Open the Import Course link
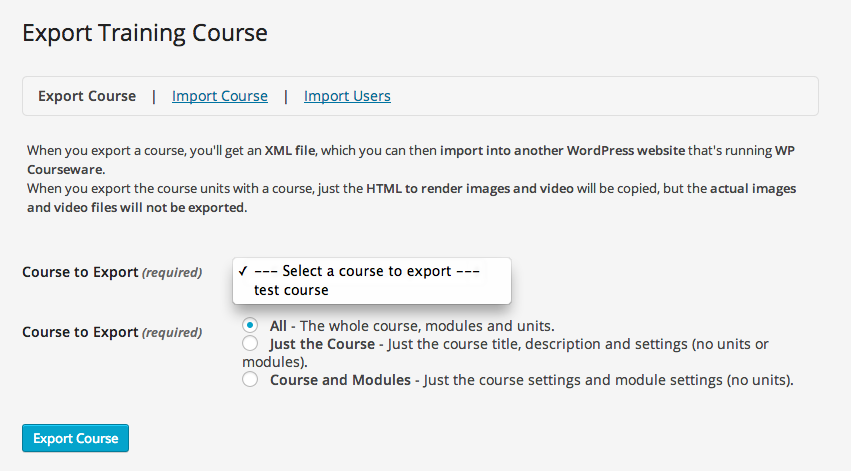 [220, 96]
